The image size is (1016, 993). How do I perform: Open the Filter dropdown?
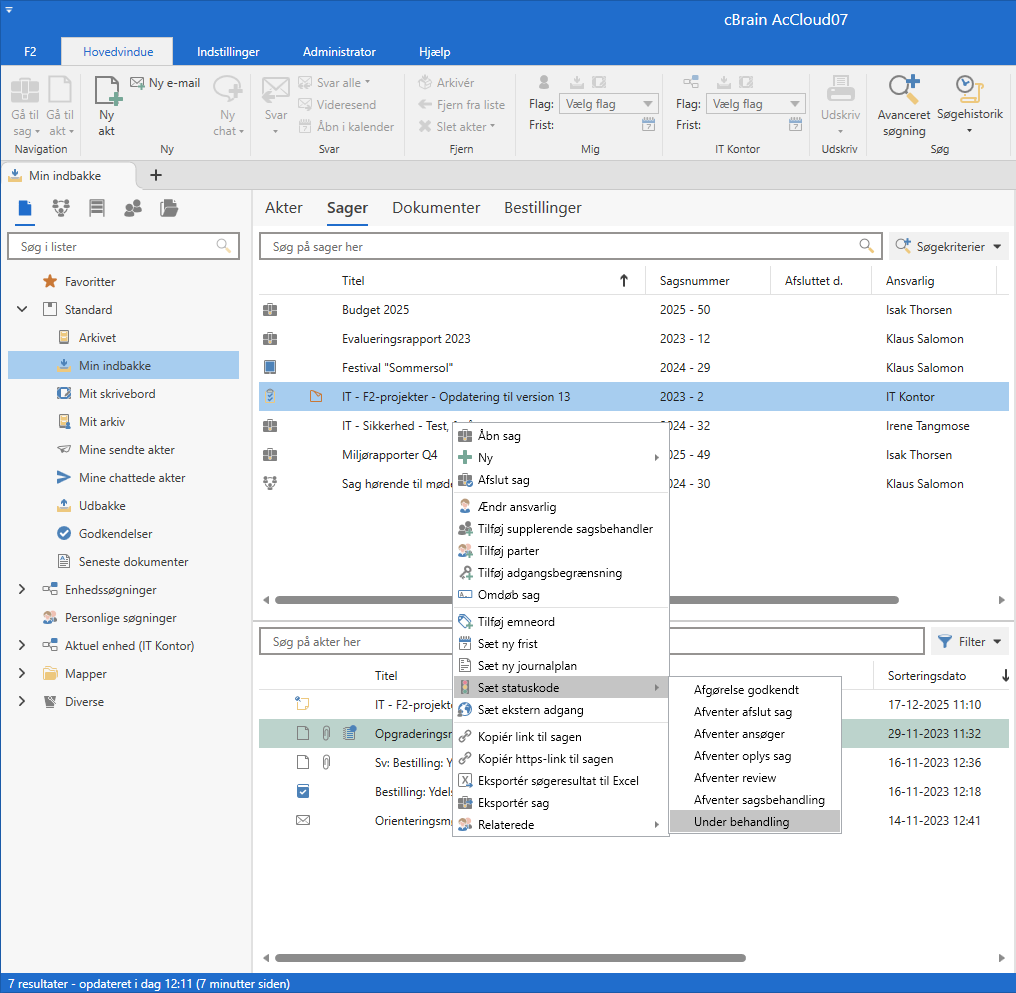969,641
